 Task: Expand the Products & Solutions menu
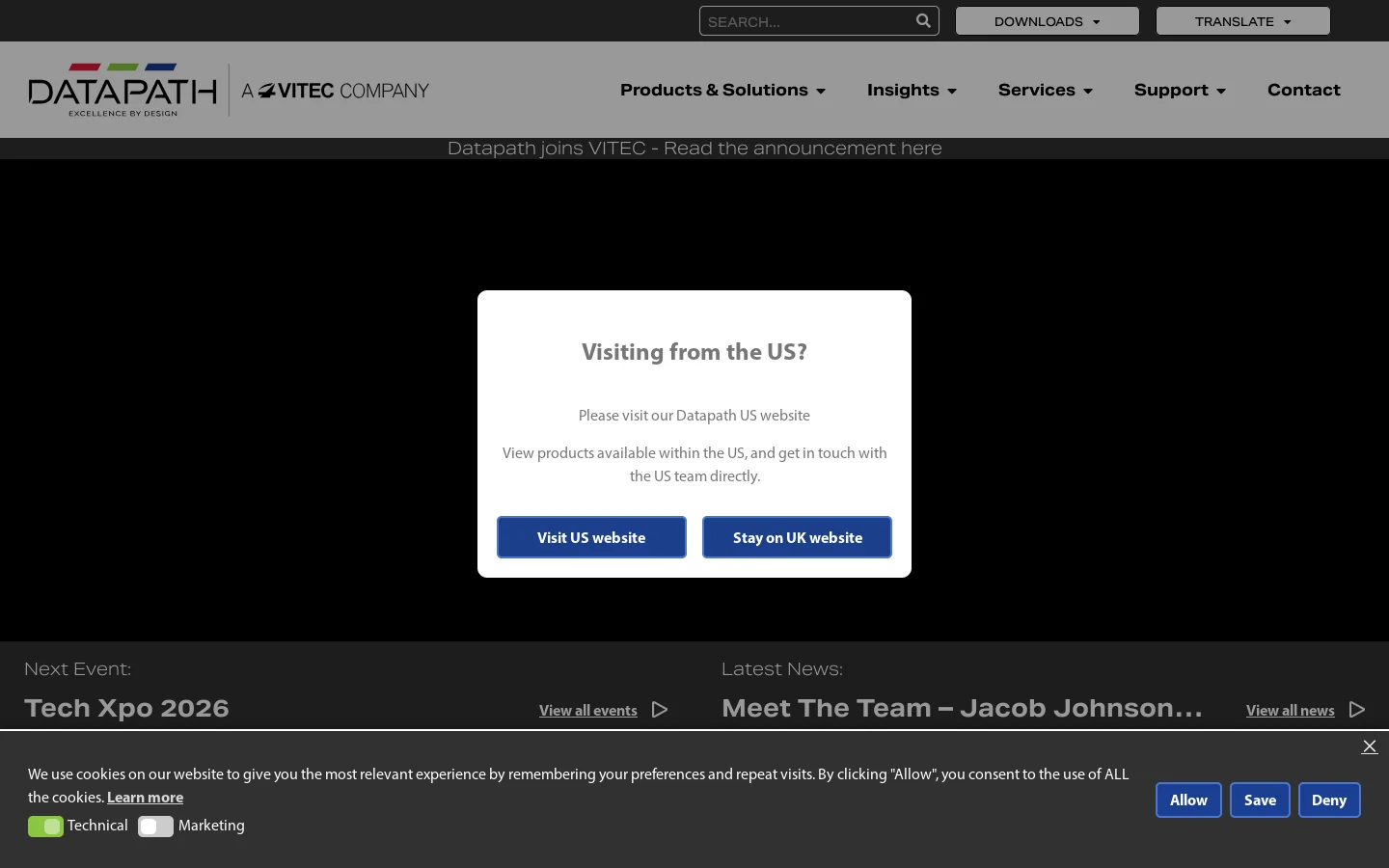723,90
